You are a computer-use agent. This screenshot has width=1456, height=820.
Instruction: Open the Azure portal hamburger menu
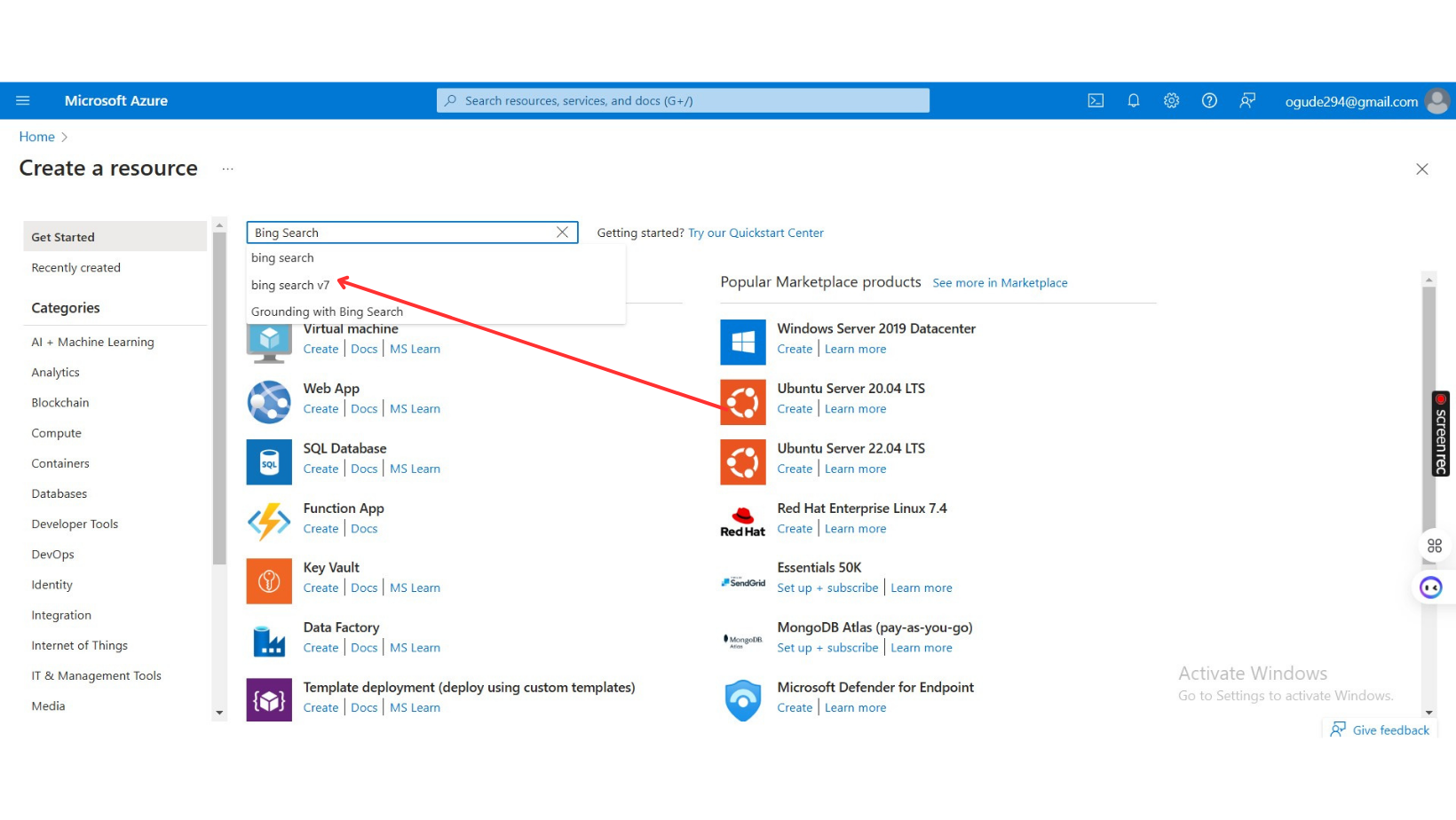coord(23,101)
